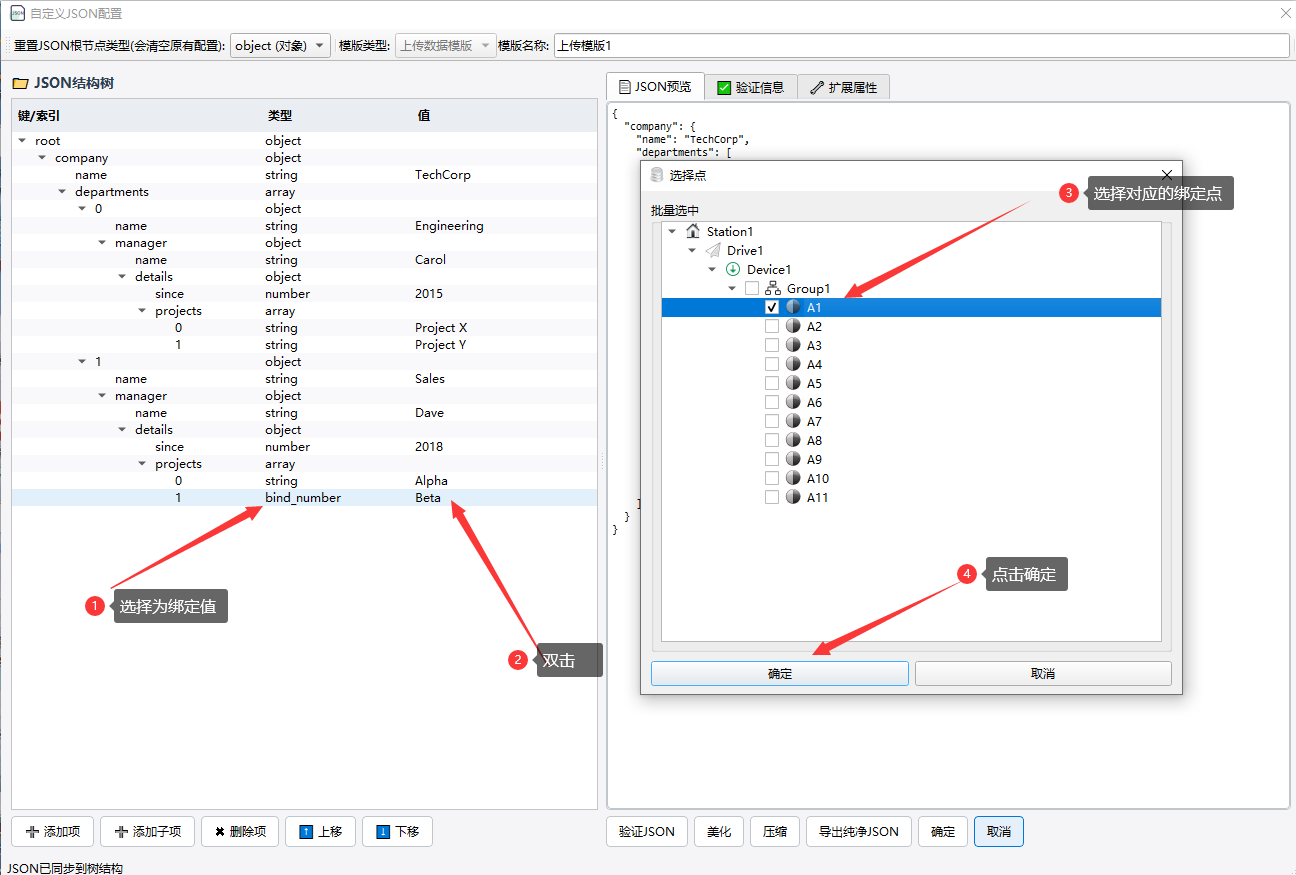The width and height of the screenshot is (1296, 875).
Task: Click the Station1 home icon
Action: pos(693,231)
